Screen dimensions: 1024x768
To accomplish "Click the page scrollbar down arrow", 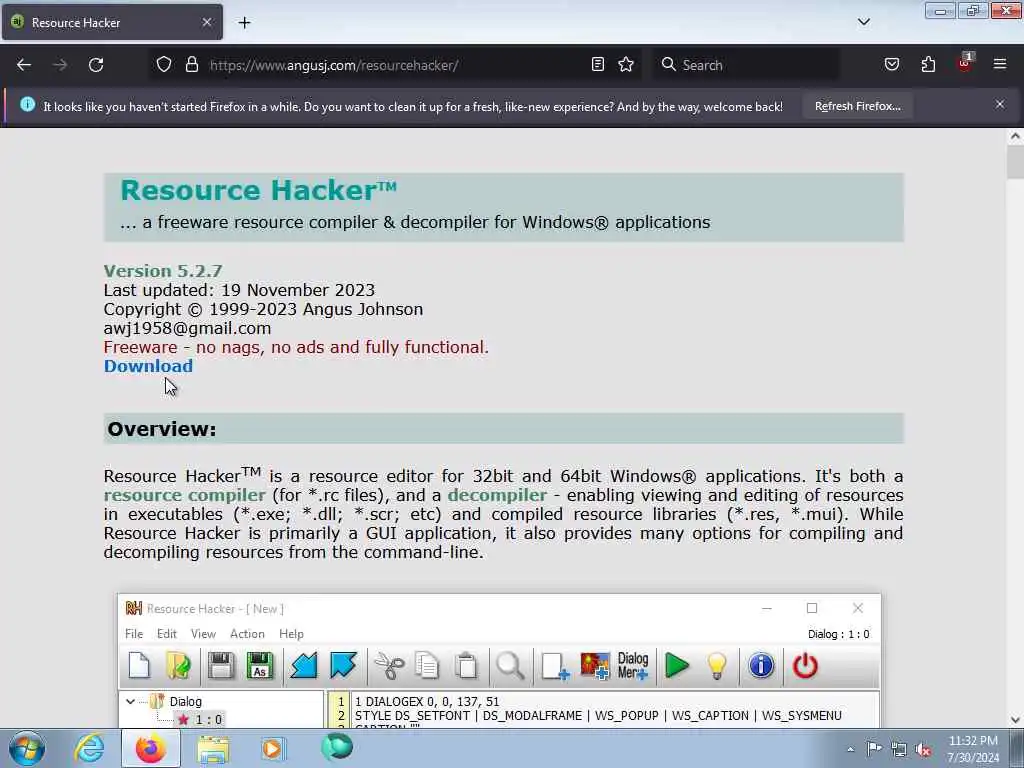I will pos(1015,720).
